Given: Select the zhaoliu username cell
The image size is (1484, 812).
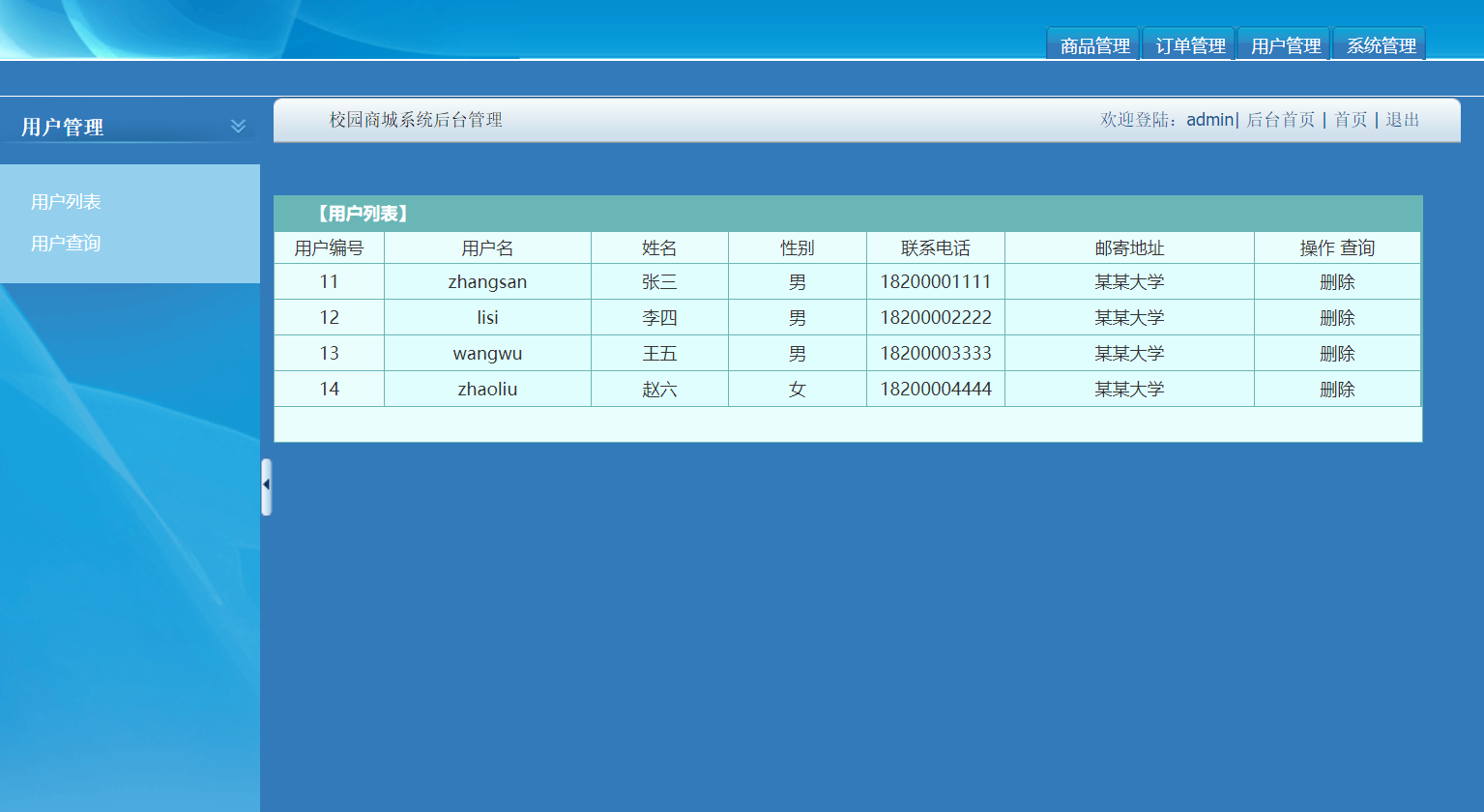Looking at the screenshot, I should point(487,390).
